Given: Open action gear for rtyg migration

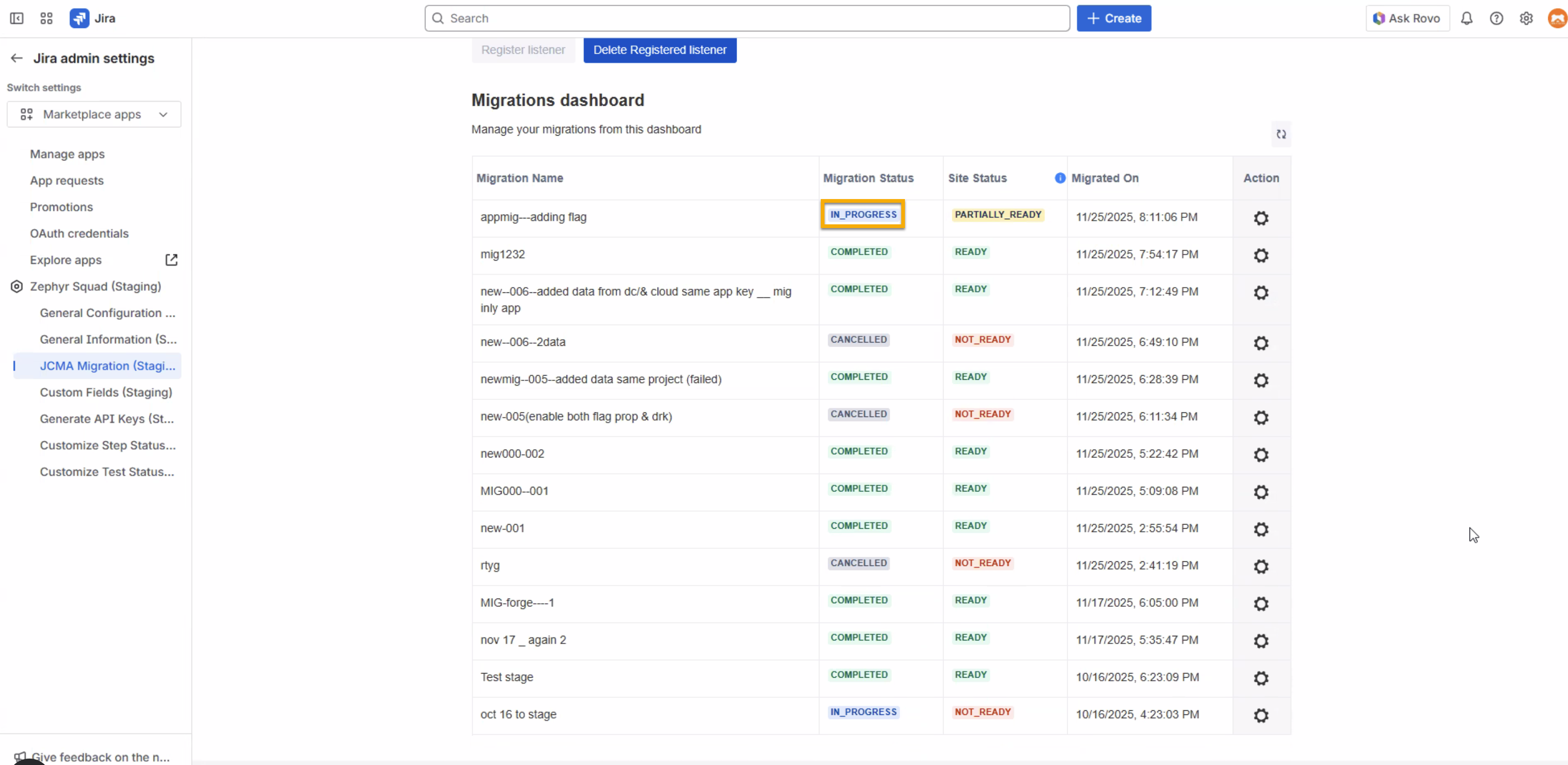Looking at the screenshot, I should (1261, 566).
